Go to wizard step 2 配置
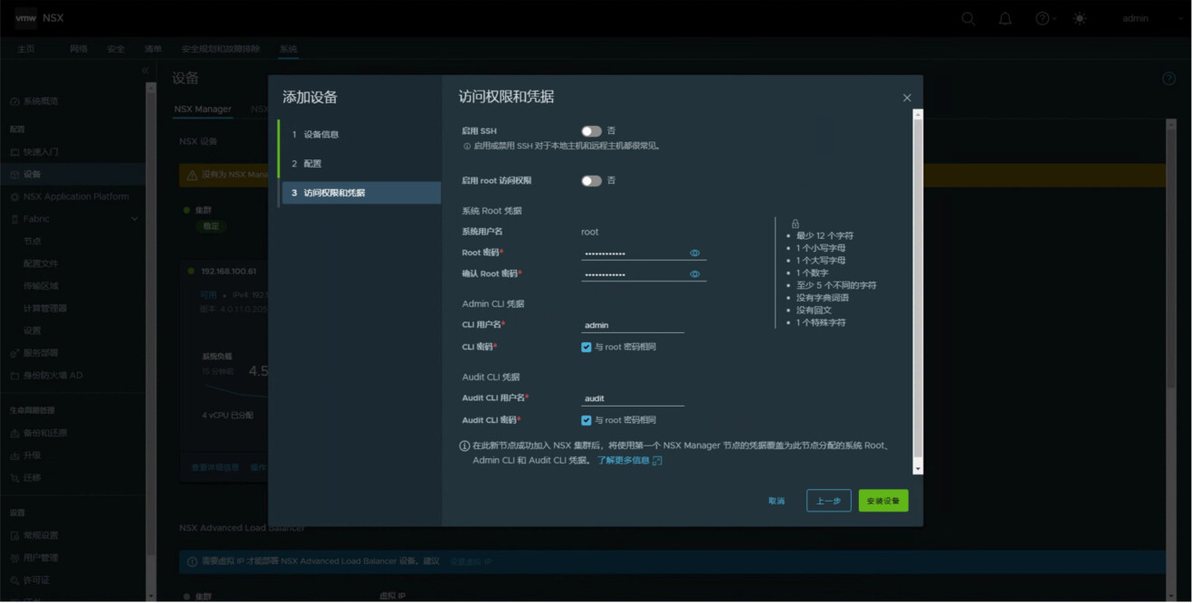This screenshot has height=603, width=1192. (359, 163)
